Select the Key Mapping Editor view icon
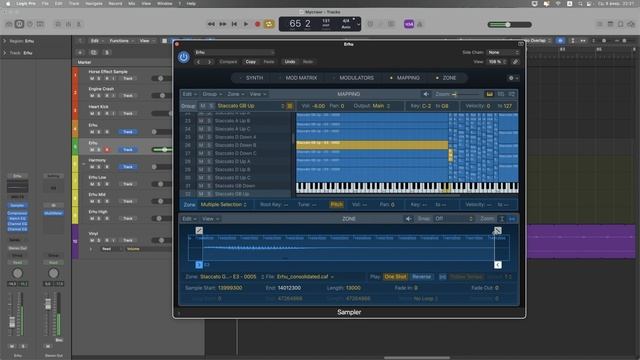Image resolution: width=640 pixels, height=360 pixels. pos(489,94)
